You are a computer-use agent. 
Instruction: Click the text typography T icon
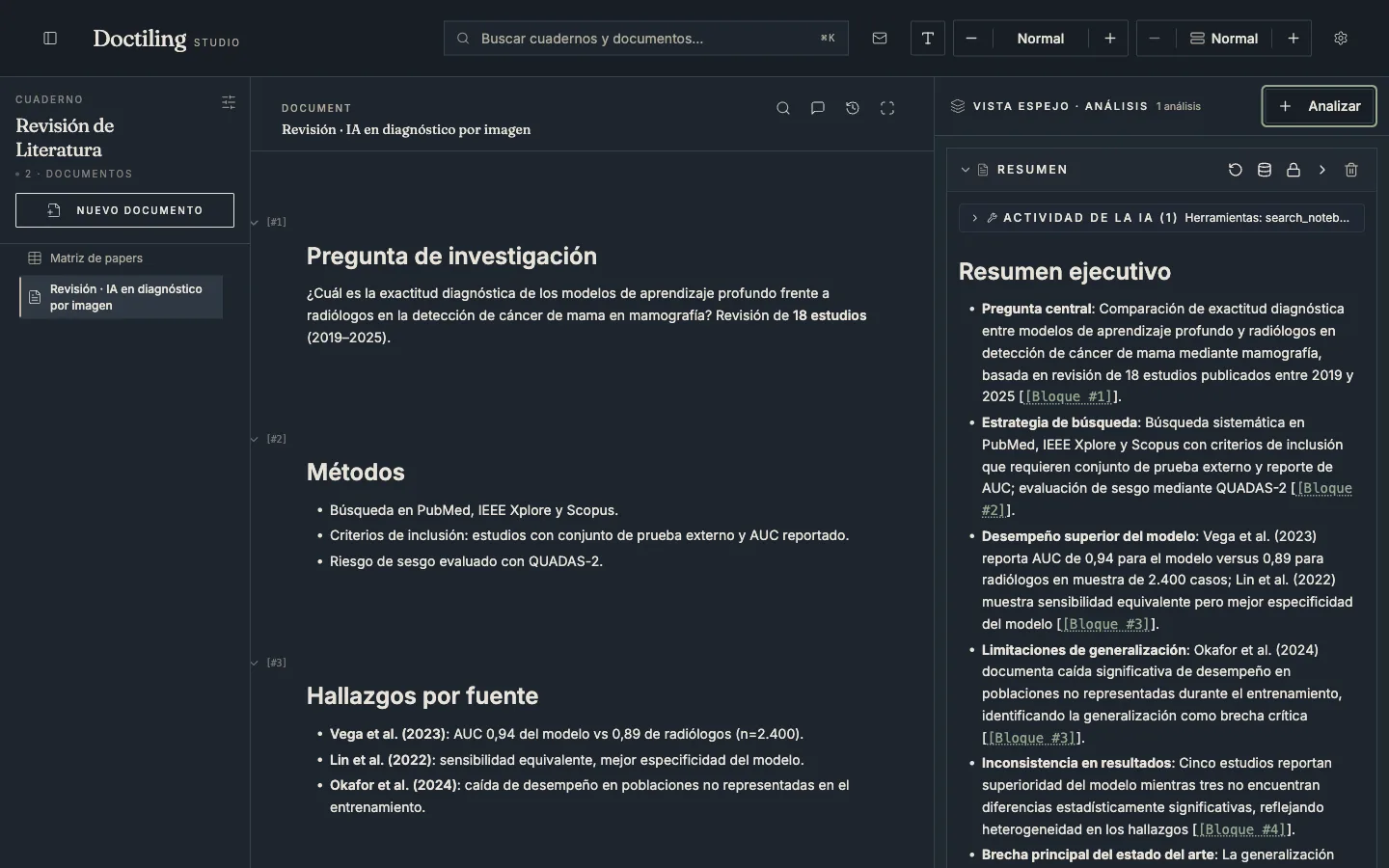pyautogui.click(x=928, y=39)
